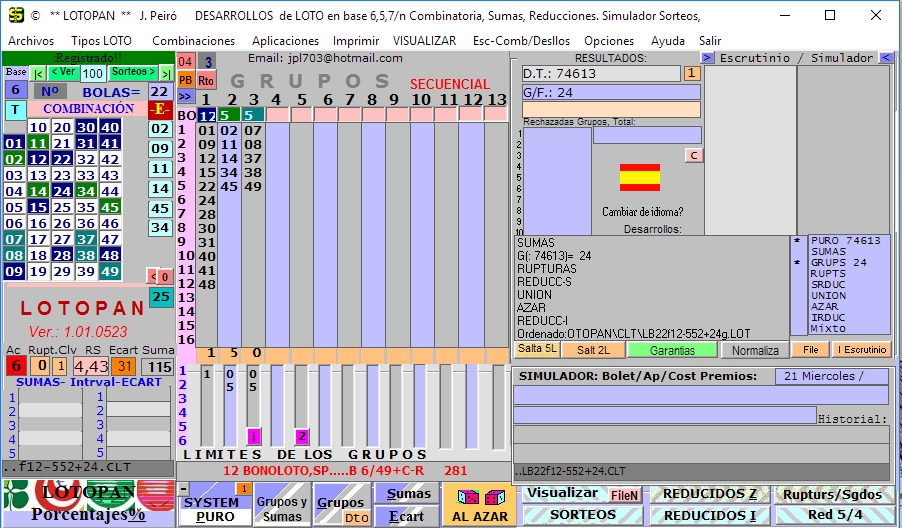902x528 pixels.
Task: Click the AL AZAR dice button
Action: (480, 506)
